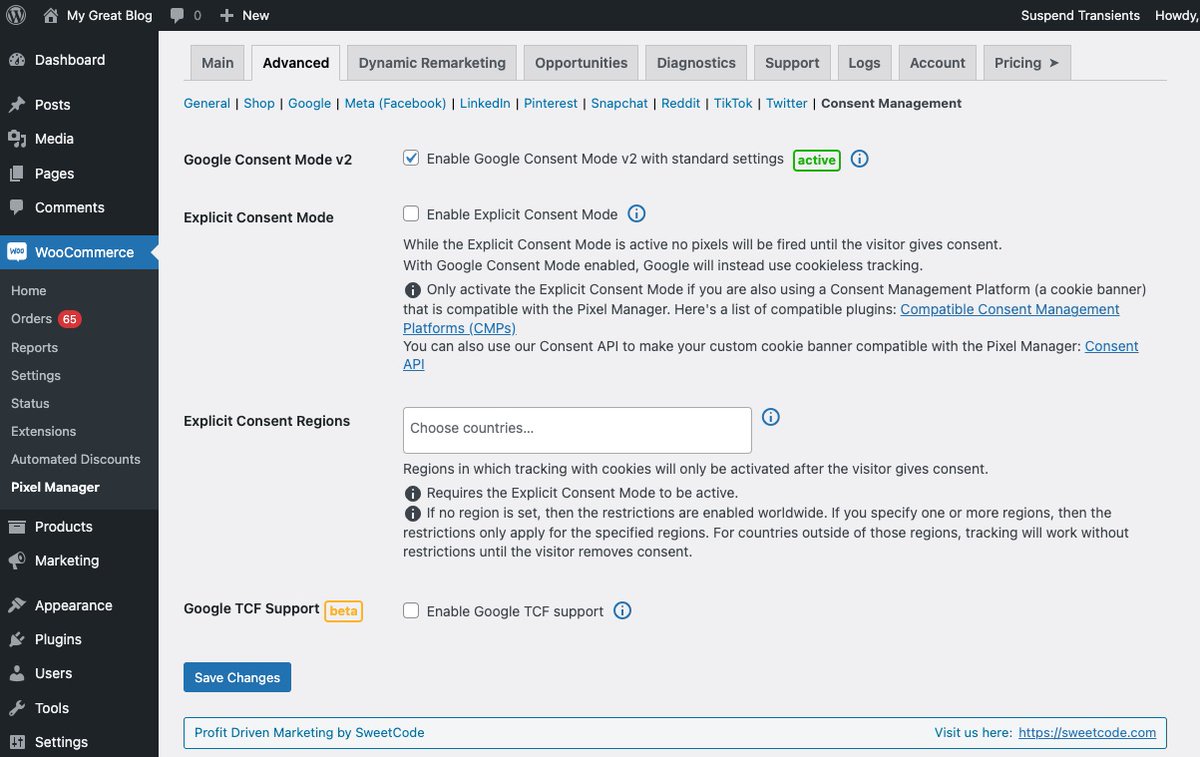Open the Choose countries dropdown field
The image size is (1200, 757).
click(577, 430)
